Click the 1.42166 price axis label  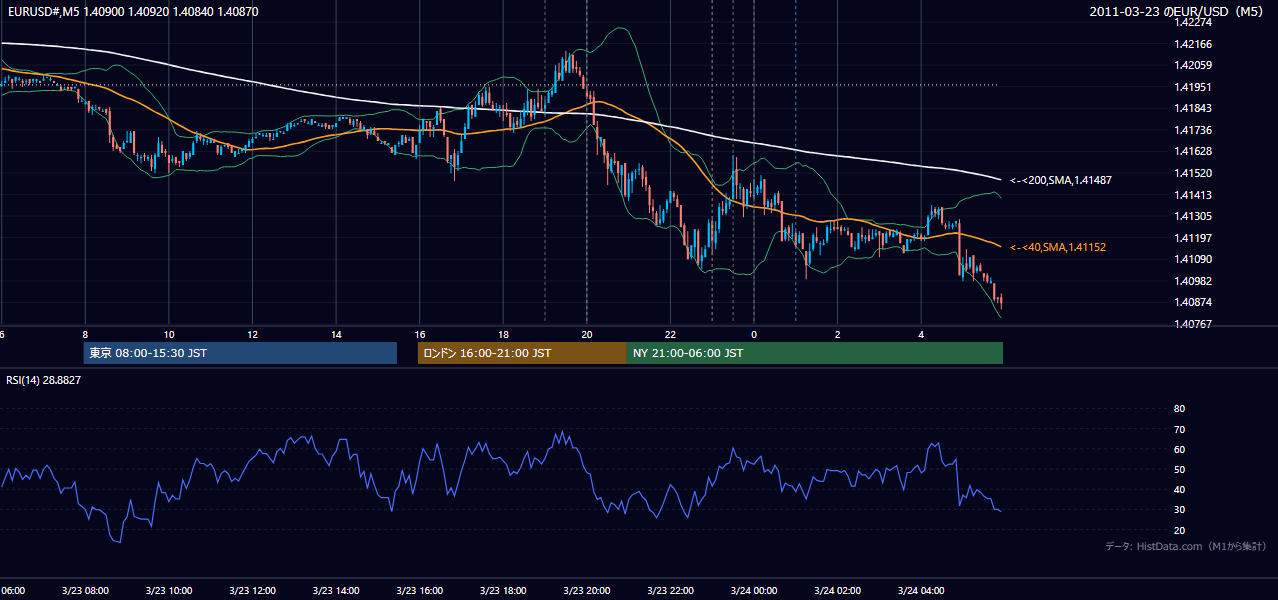coord(1193,44)
